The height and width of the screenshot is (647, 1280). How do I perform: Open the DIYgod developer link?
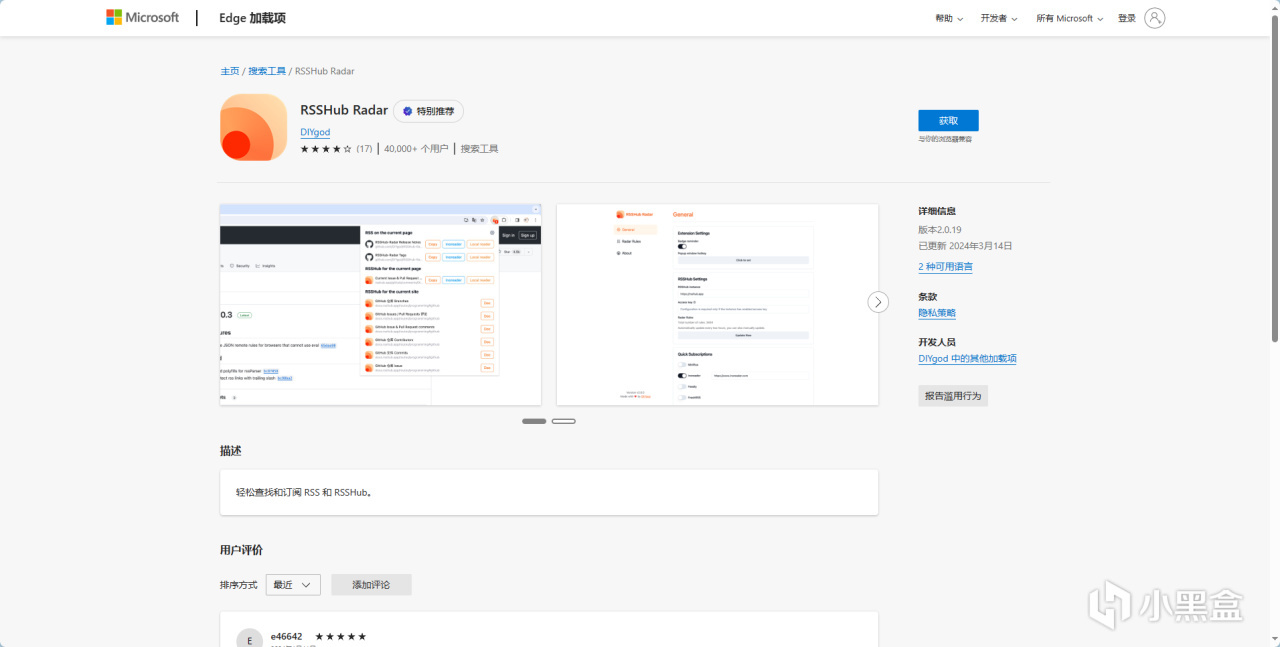tap(315, 132)
